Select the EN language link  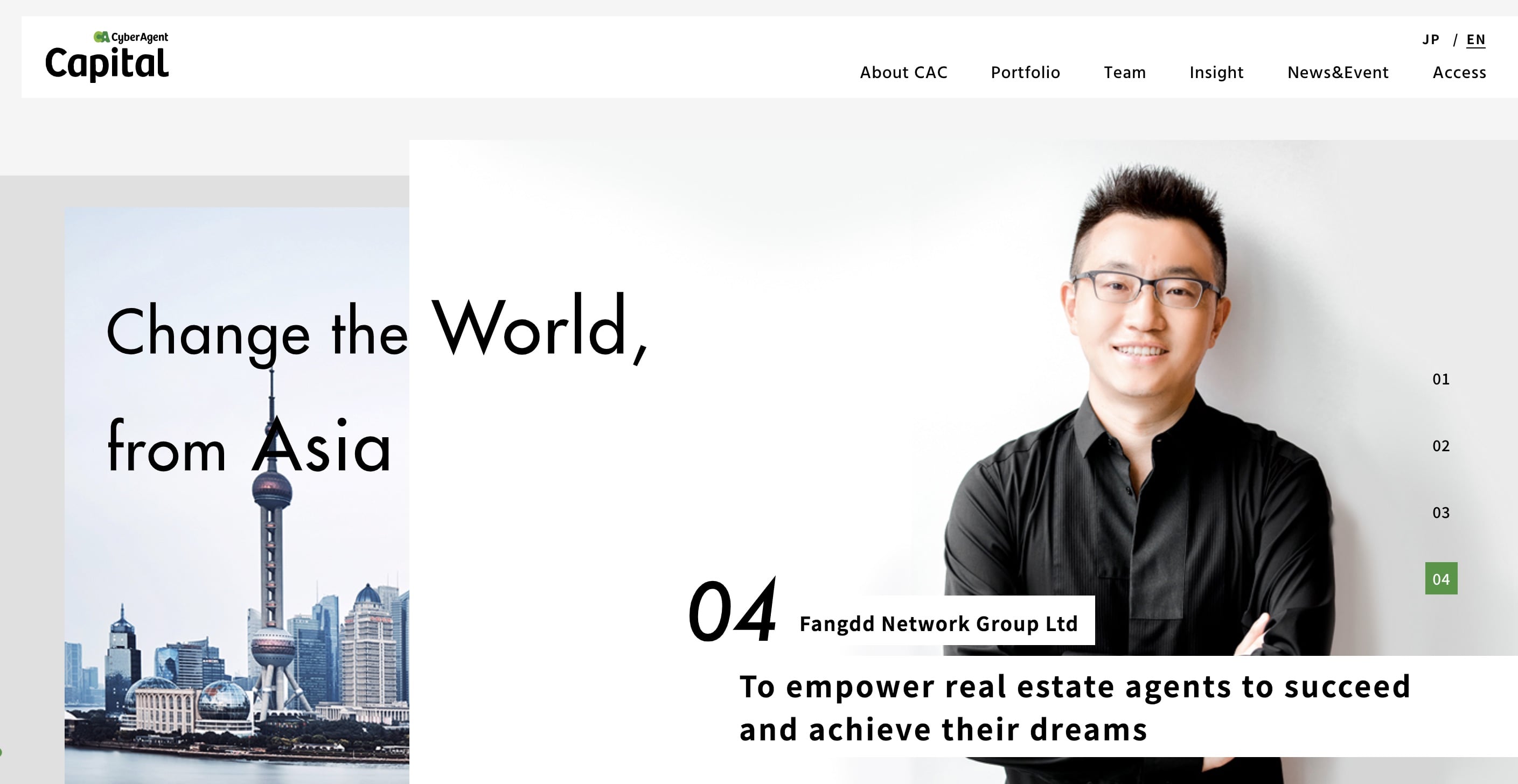pyautogui.click(x=1475, y=40)
